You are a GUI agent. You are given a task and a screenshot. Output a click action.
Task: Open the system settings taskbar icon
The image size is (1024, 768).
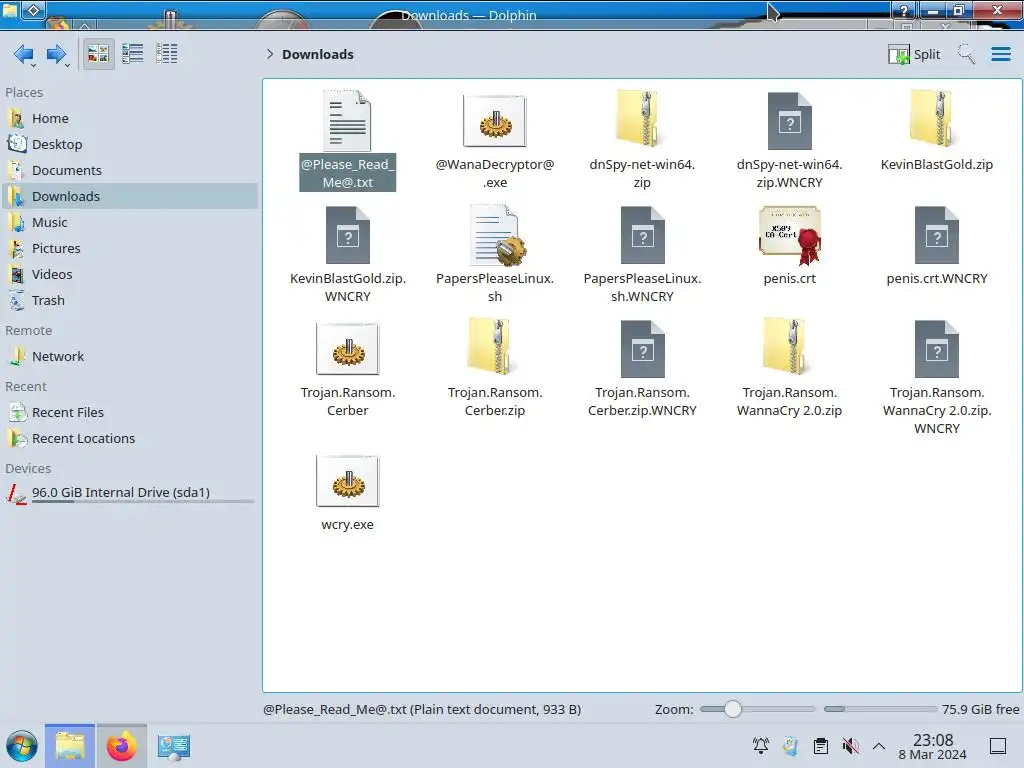pyautogui.click(x=173, y=746)
